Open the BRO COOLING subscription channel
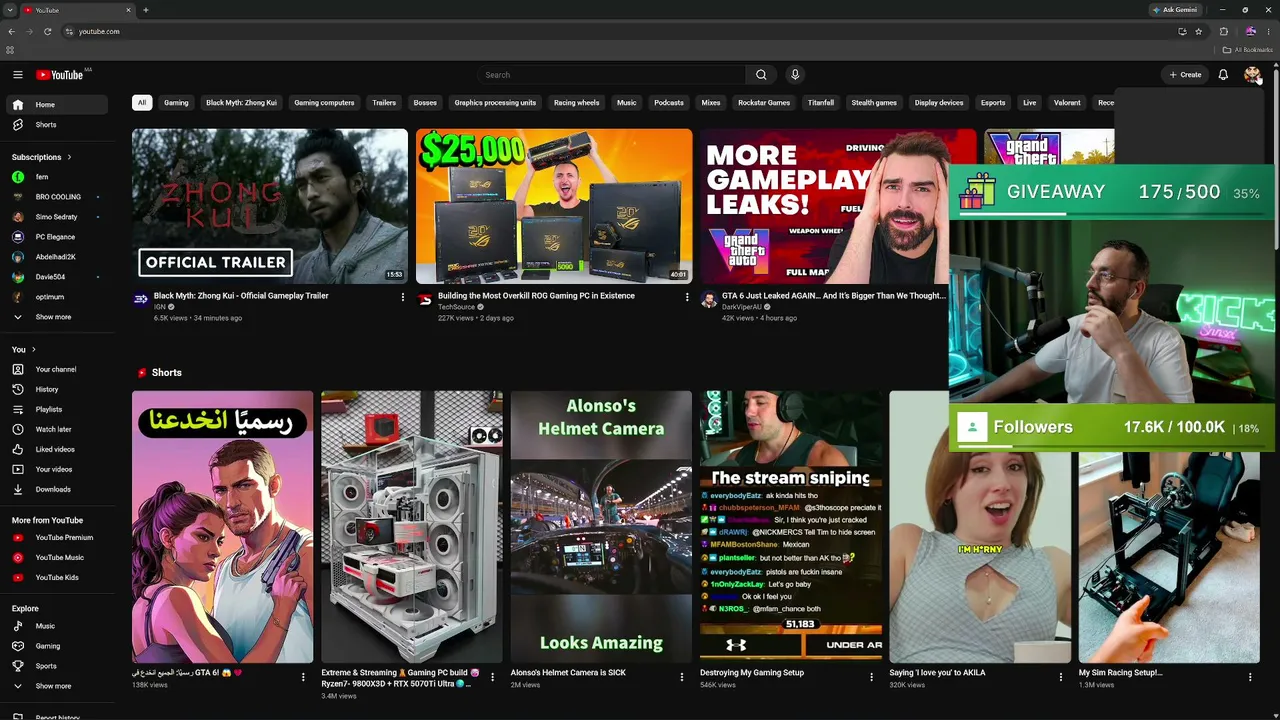 point(56,197)
